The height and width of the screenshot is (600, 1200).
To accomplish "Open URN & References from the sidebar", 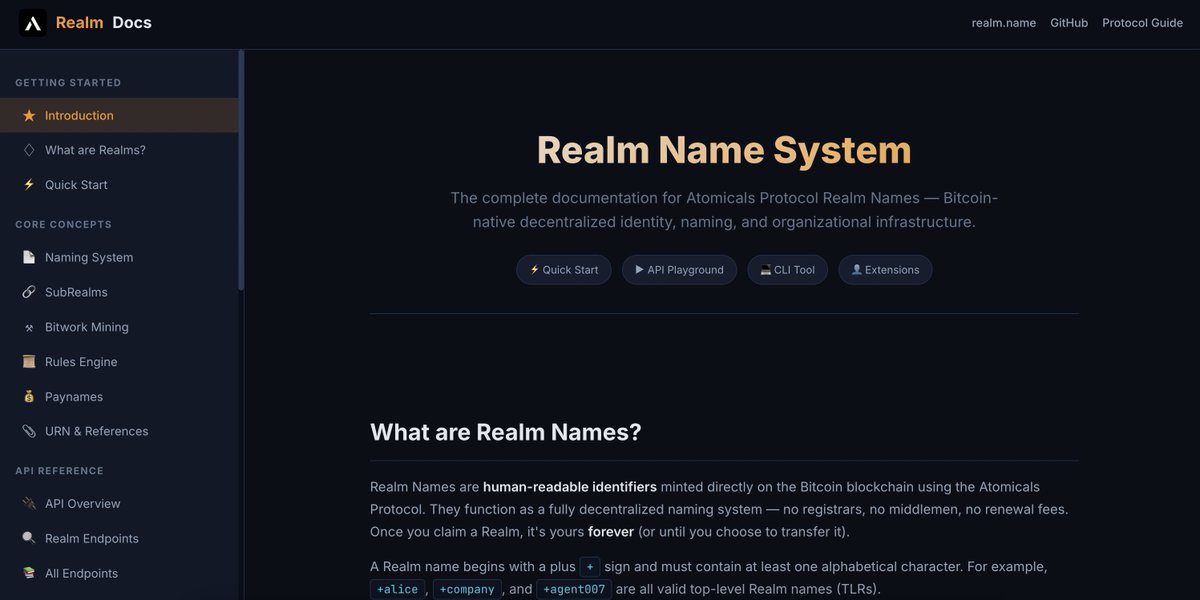I will pyautogui.click(x=96, y=431).
